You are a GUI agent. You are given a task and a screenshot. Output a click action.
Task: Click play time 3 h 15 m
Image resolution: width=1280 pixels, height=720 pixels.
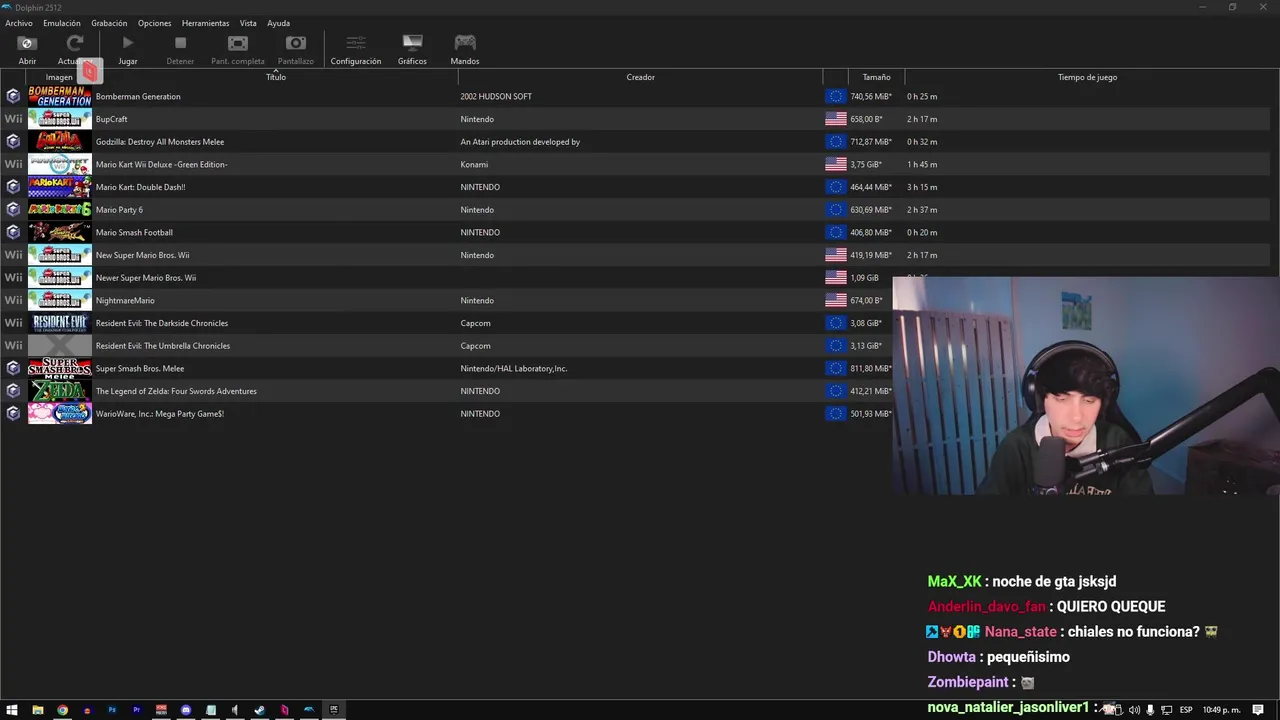[922, 187]
